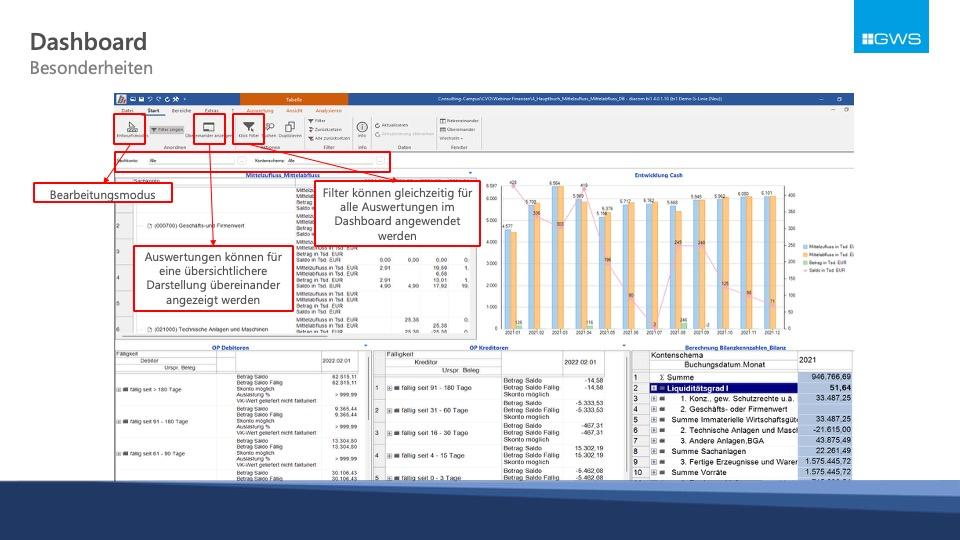The image size is (960, 540).
Task: Expand kreditor row fällig seit 4 - 15 Tage
Action: tap(389, 456)
